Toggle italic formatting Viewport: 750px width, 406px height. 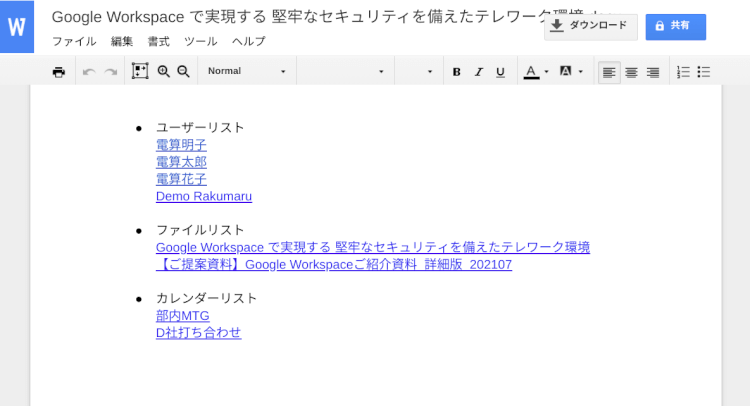[x=478, y=72]
